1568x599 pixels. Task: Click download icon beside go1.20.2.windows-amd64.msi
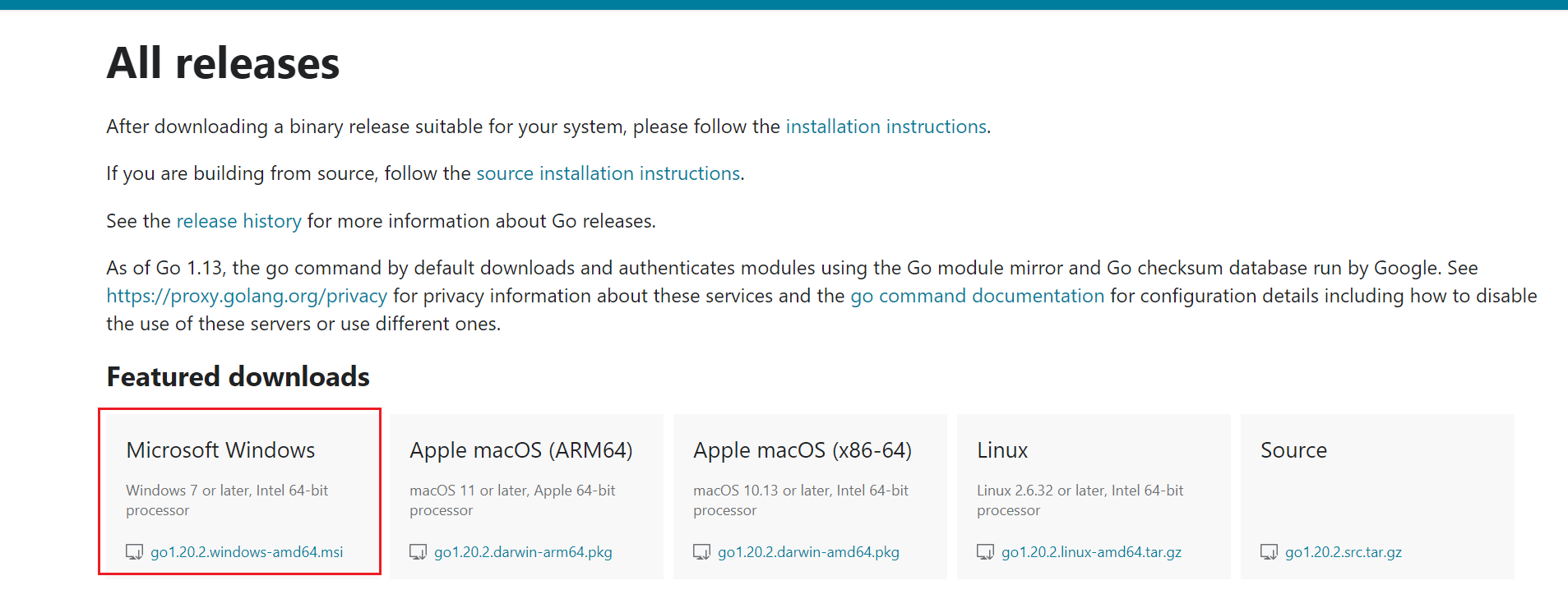[x=134, y=552]
